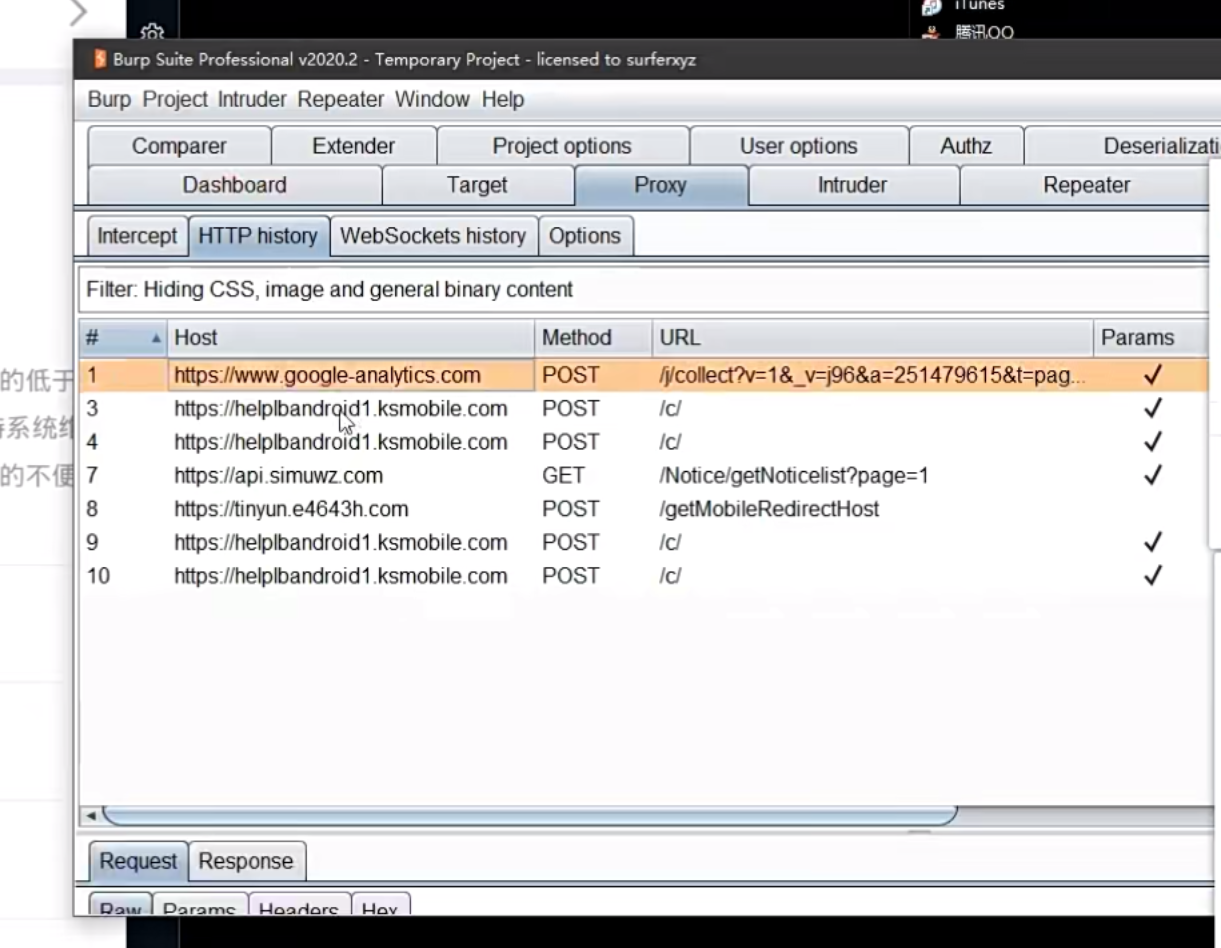Select the tinyun.e4643h.com host entry

(291, 509)
